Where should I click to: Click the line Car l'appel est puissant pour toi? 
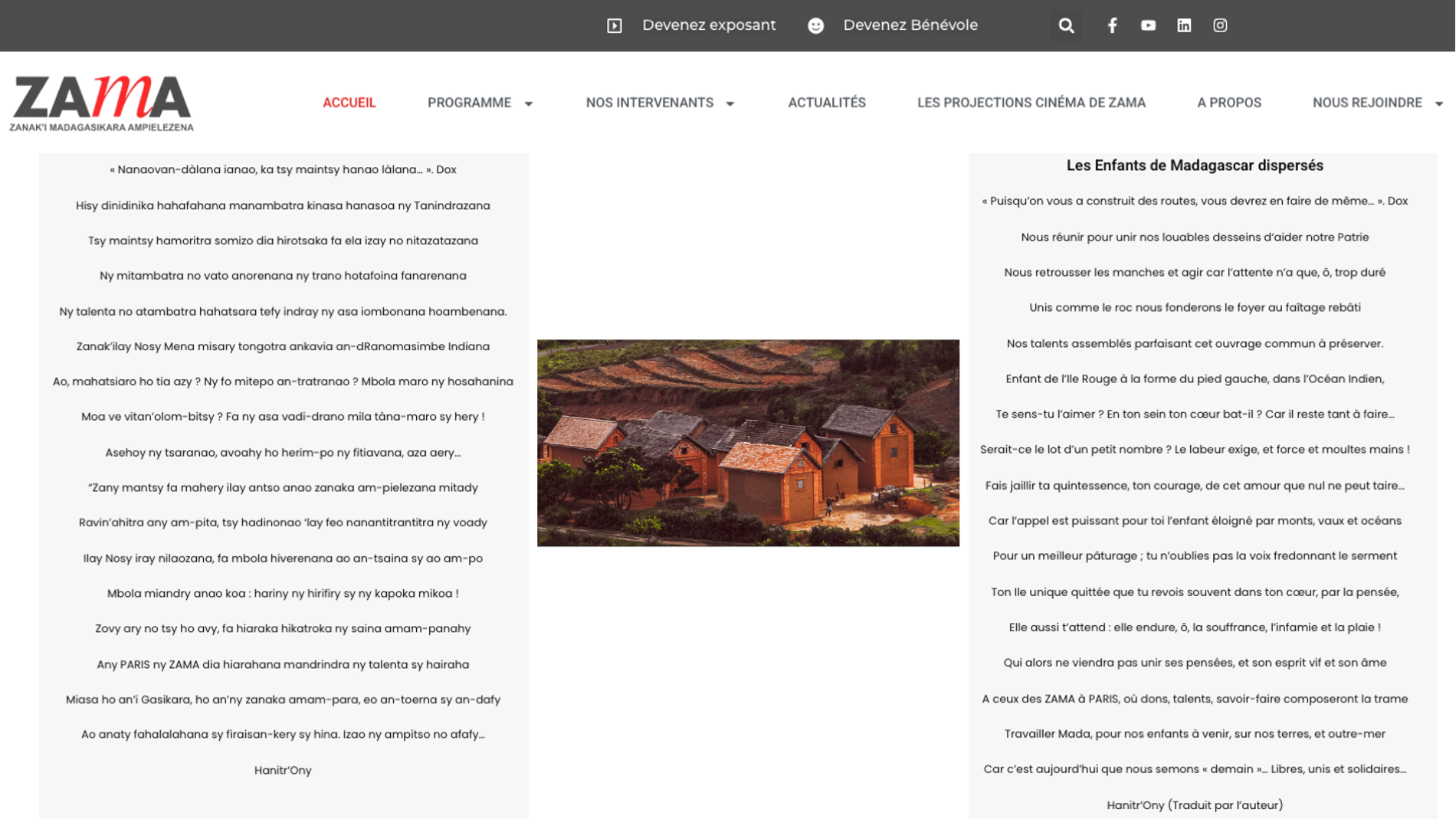pos(1195,521)
